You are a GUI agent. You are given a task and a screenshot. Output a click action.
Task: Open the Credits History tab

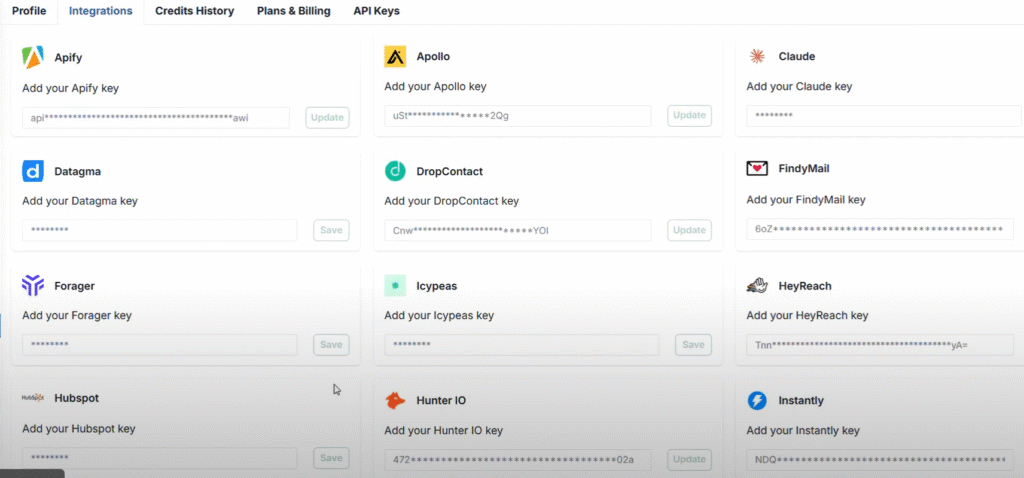[x=194, y=11]
